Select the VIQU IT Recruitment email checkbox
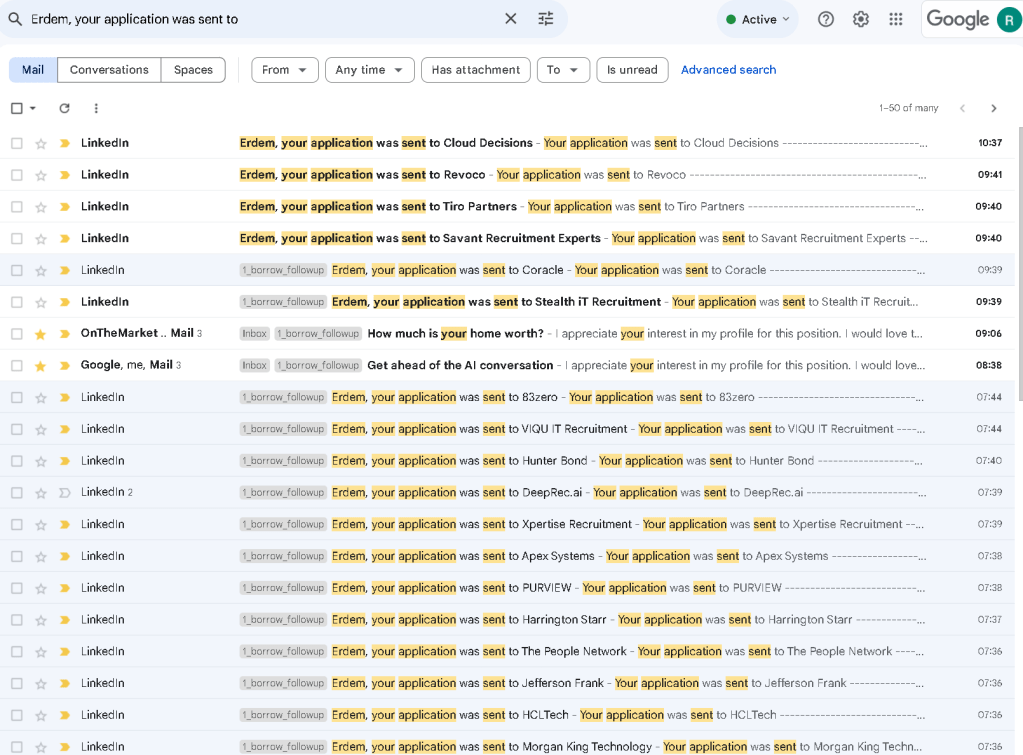1023x755 pixels. 17,429
